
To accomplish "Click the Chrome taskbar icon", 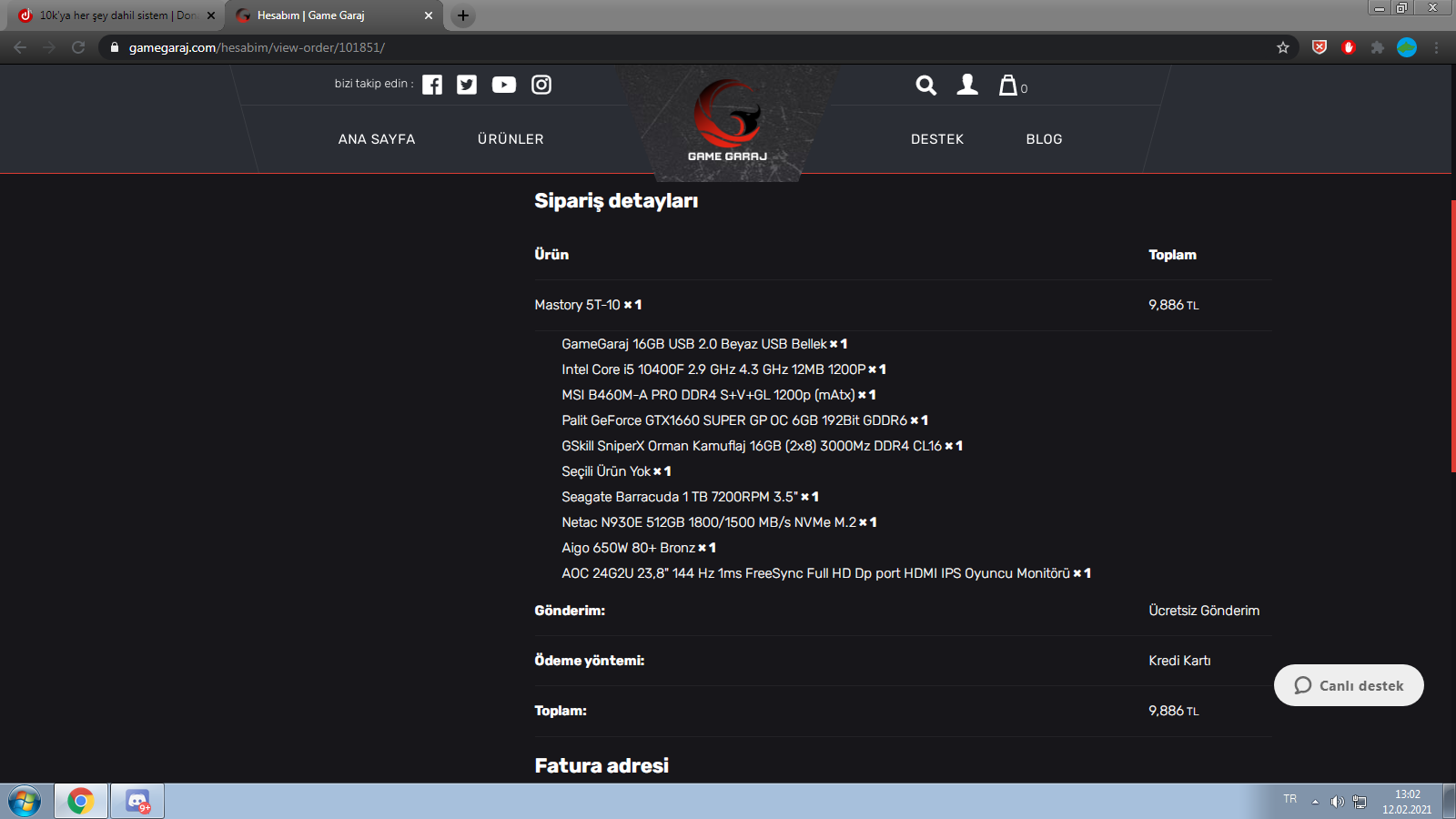I will [81, 802].
